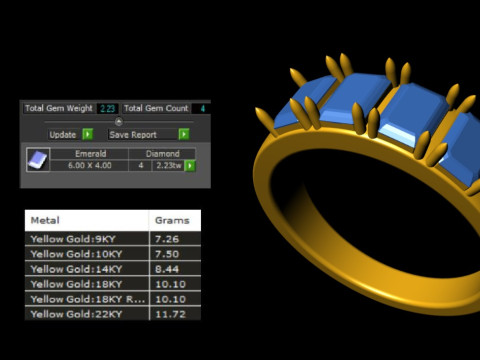Click the Total Gem Weight label

pos(59,108)
